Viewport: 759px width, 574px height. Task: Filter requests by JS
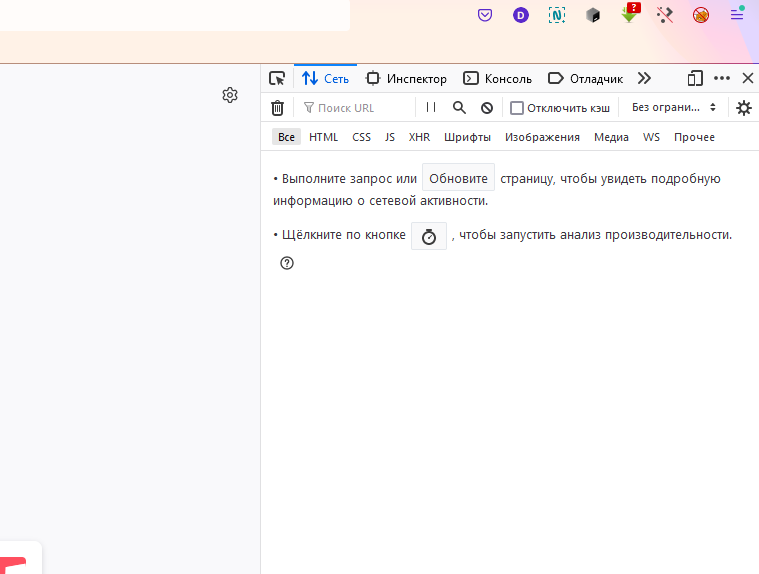point(390,137)
